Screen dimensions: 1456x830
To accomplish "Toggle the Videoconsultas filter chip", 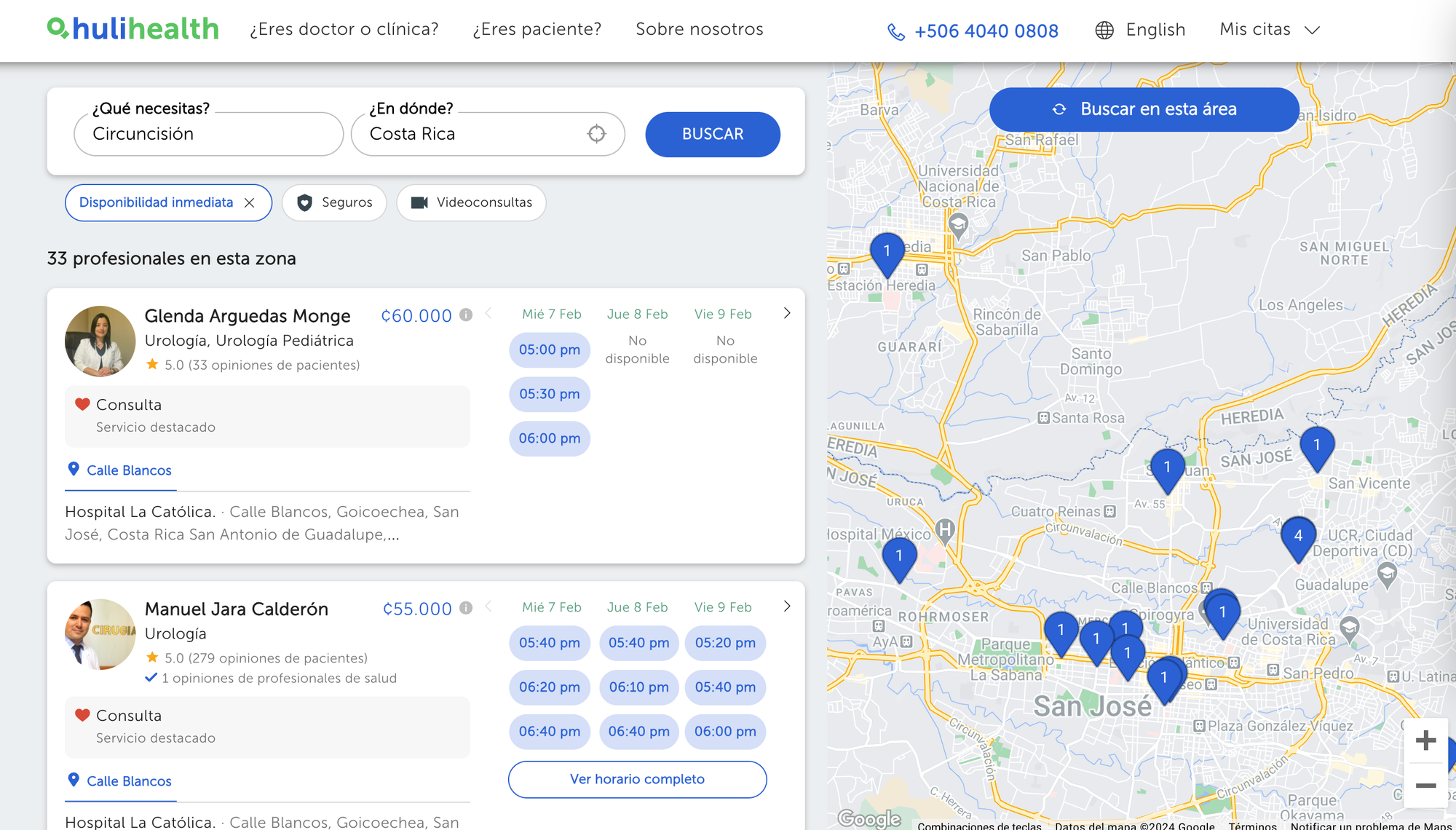I will (x=471, y=202).
